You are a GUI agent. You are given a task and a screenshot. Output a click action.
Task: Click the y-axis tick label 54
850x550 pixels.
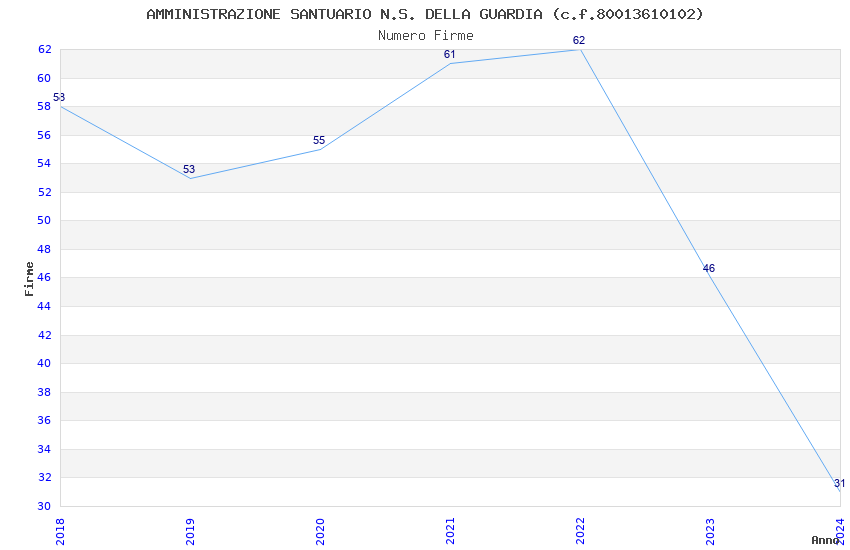[44, 163]
